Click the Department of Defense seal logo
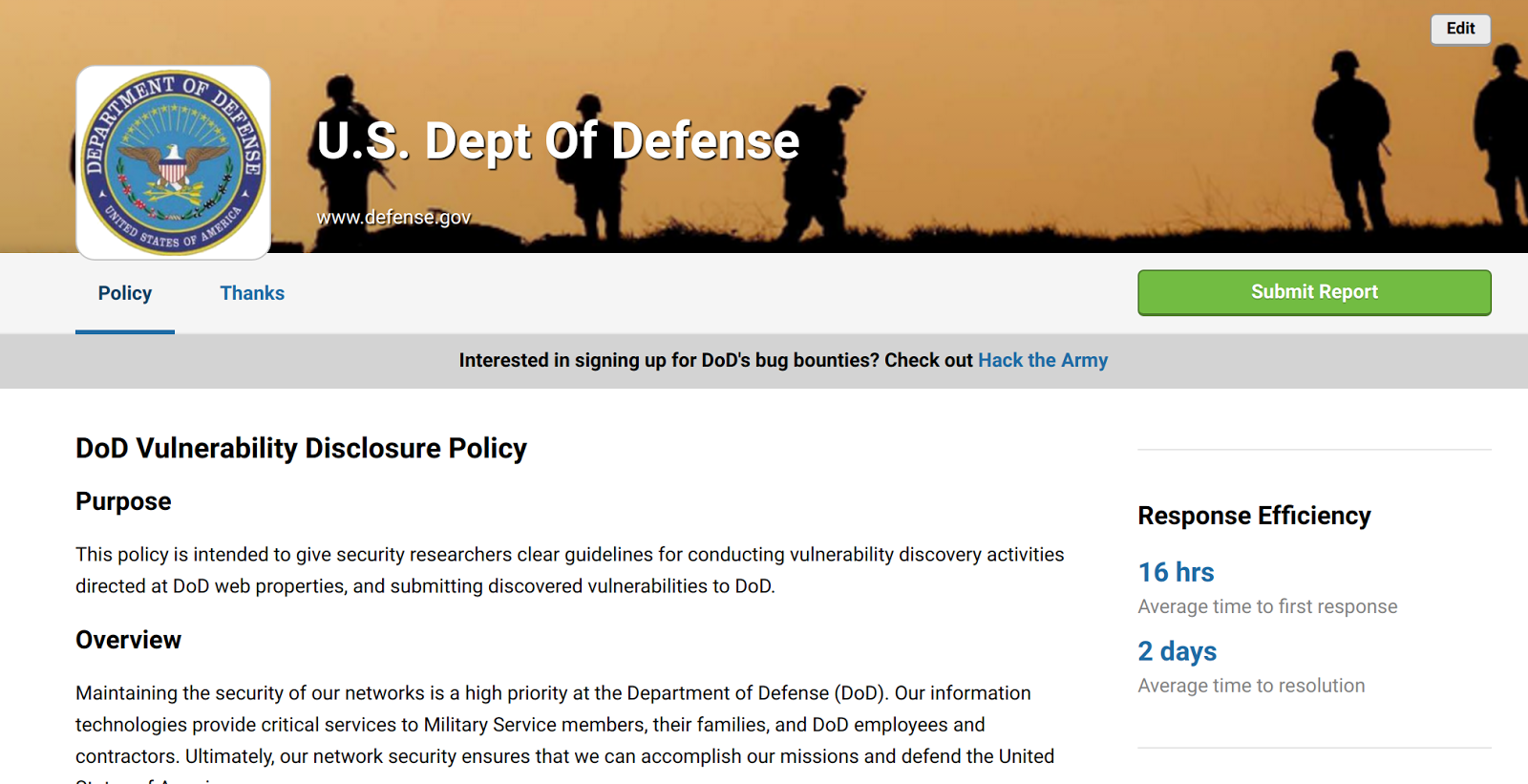Image resolution: width=1528 pixels, height=784 pixels. 173,162
